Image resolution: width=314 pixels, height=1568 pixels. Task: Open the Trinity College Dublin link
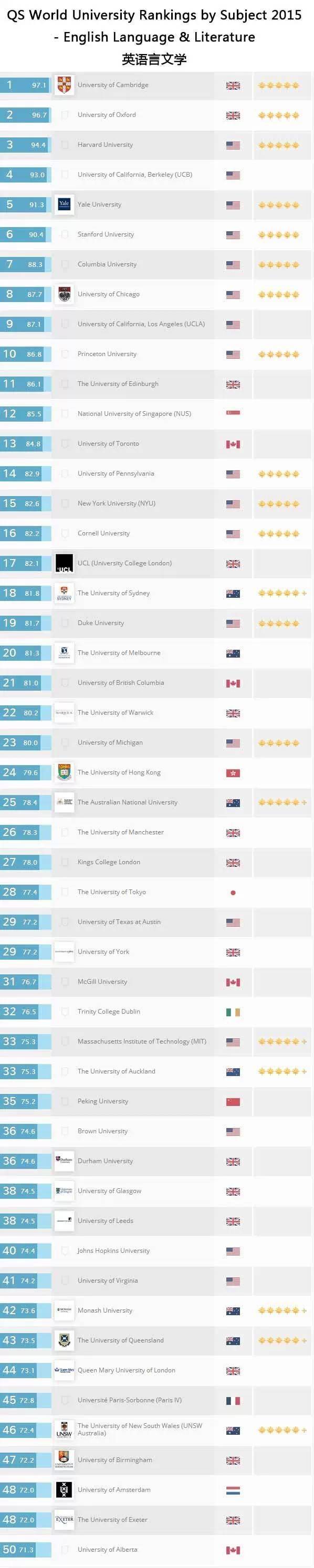coord(109,1011)
